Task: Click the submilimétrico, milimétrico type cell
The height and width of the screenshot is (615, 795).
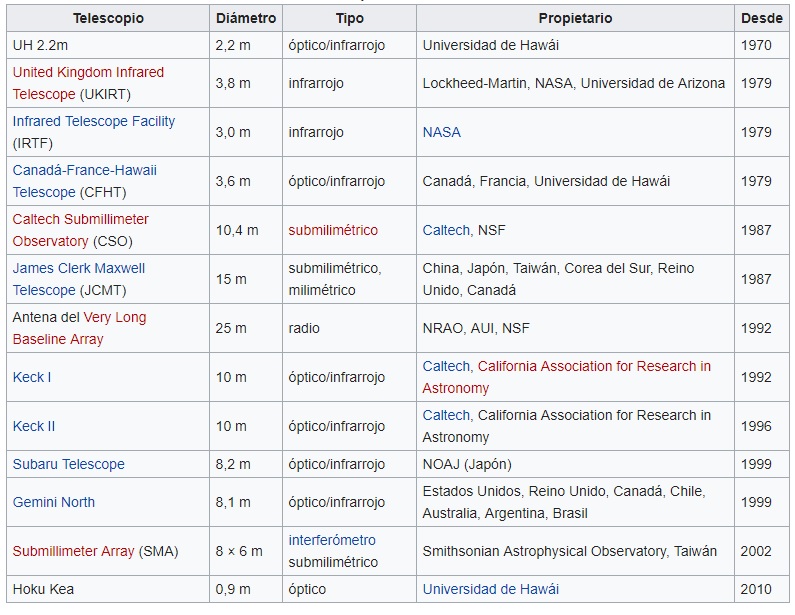Action: tap(349, 279)
